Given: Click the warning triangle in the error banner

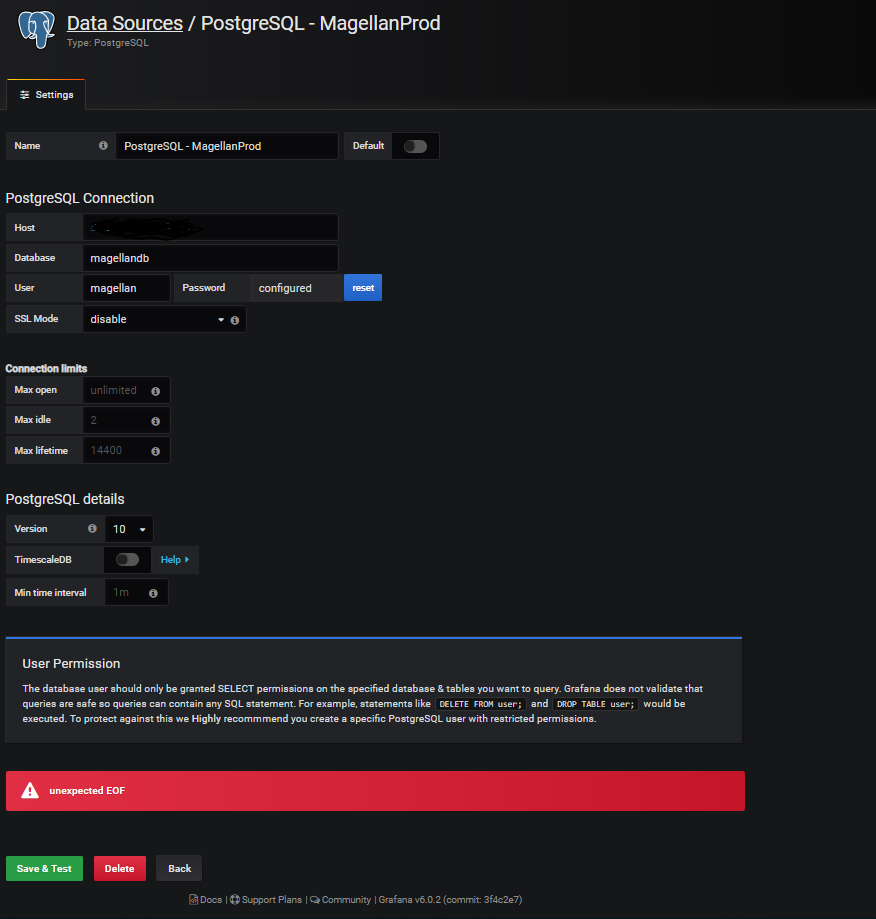Looking at the screenshot, I should [x=28, y=790].
